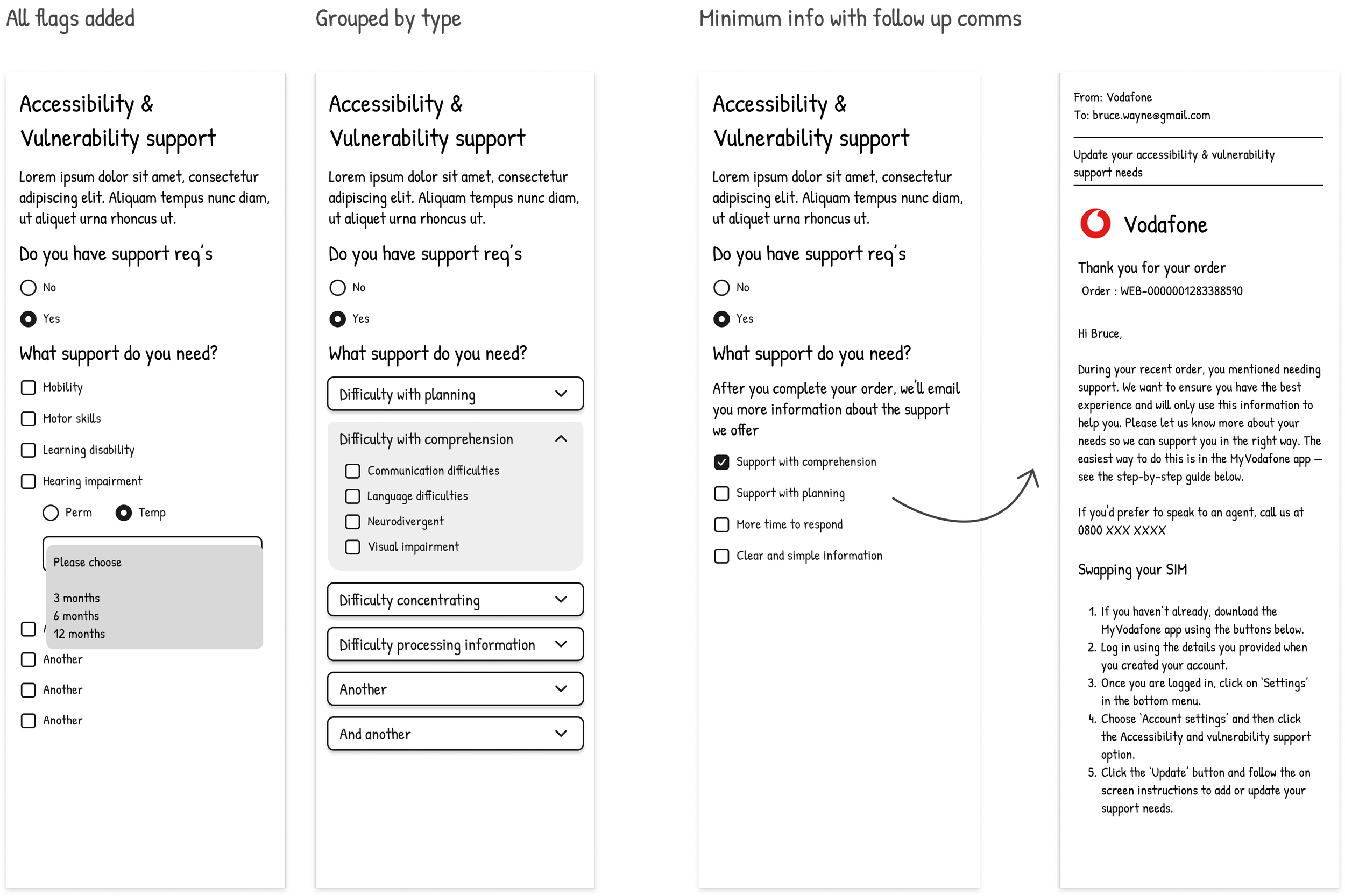Screen dimensions: 1345x896
Task: Check the "Visual impairment" checkbox
Action: [x=353, y=547]
